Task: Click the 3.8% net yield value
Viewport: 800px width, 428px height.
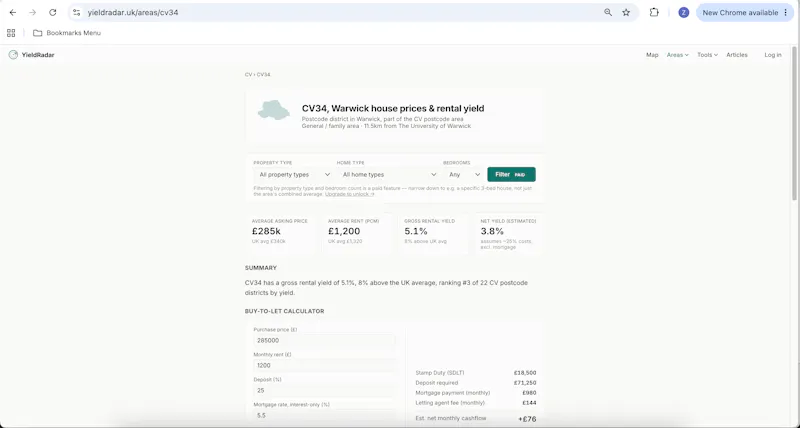Action: pyautogui.click(x=492, y=231)
